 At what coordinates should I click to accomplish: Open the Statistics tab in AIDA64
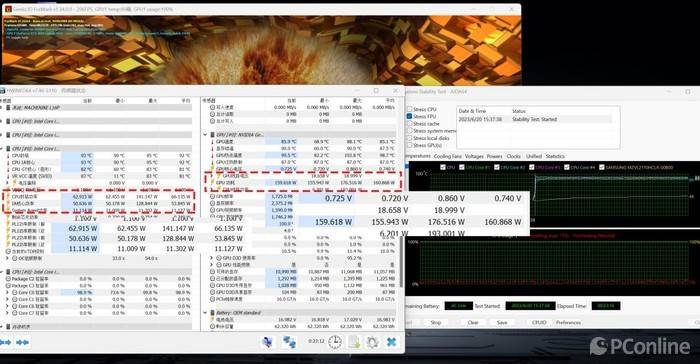[x=555, y=156]
